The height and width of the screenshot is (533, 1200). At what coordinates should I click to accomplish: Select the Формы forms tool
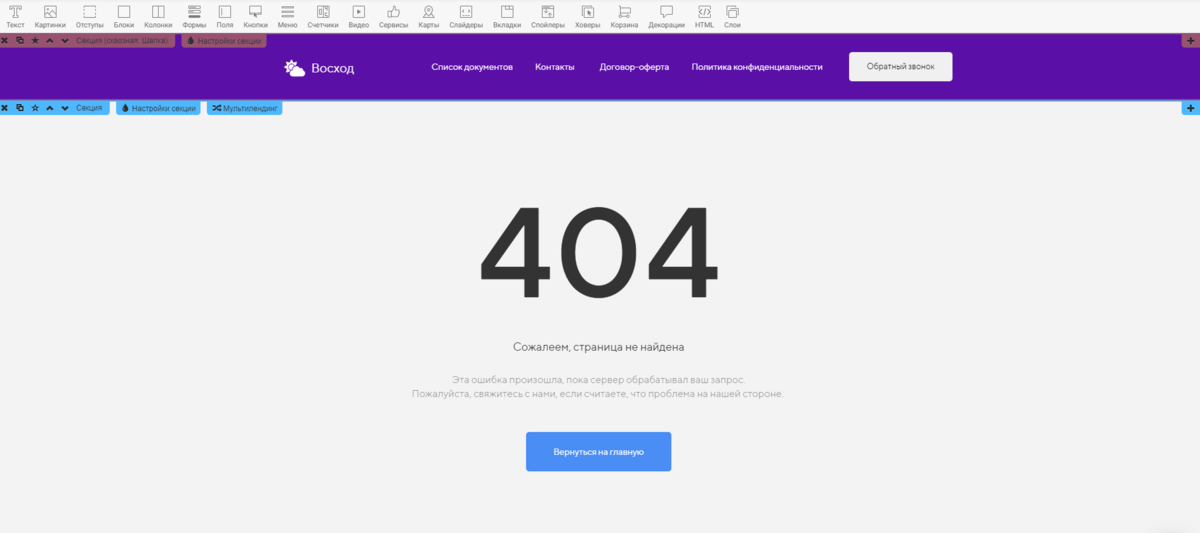[x=194, y=16]
